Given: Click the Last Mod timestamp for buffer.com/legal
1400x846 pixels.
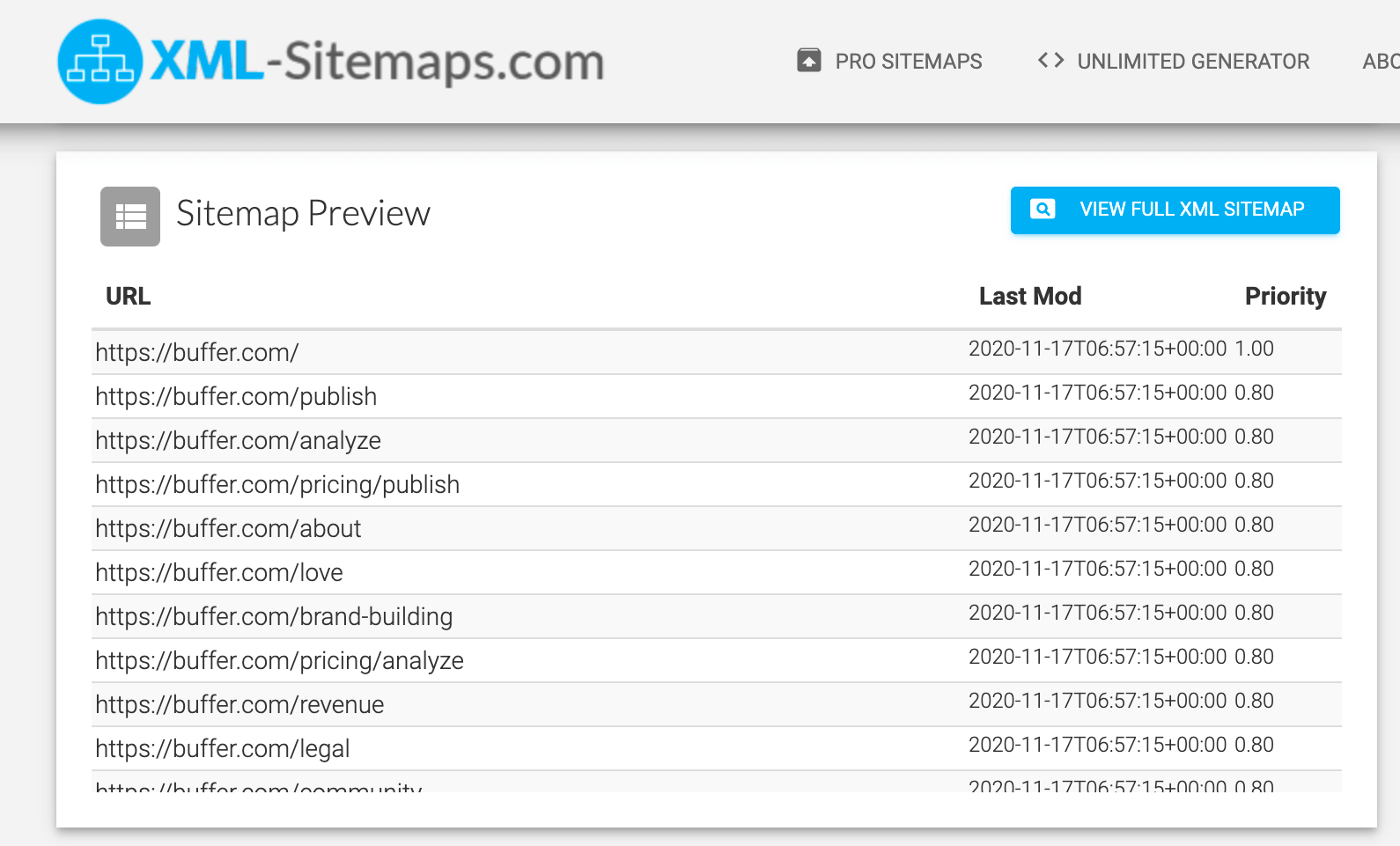Looking at the screenshot, I should [1098, 745].
